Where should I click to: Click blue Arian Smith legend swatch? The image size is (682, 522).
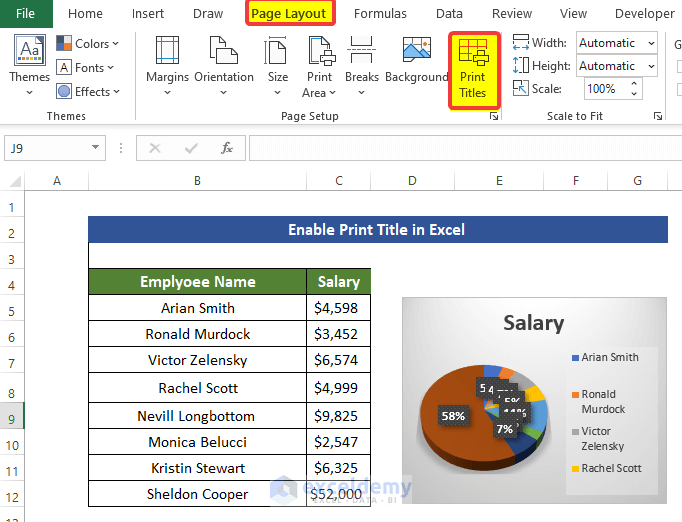click(575, 358)
